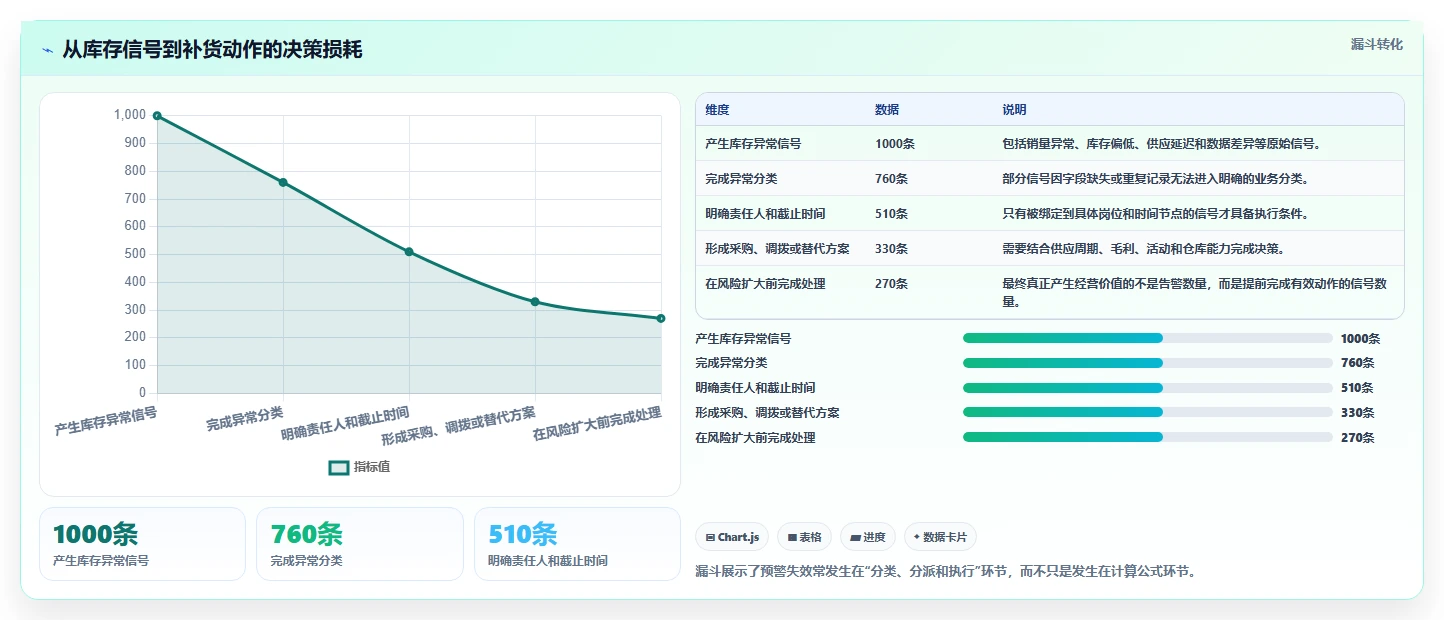The image size is (1444, 620).
Task: Click progress bar for 在风险扩大前完成处理
Action: click(1148, 437)
